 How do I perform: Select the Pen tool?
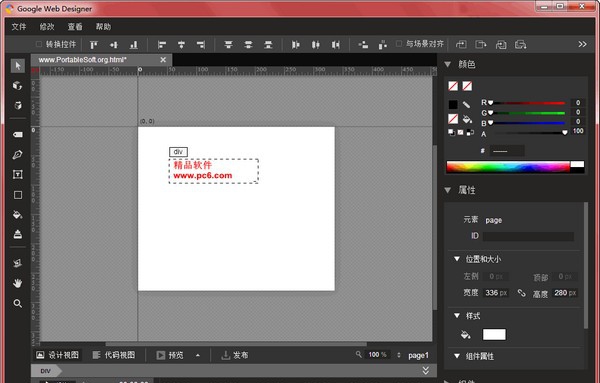[18, 155]
